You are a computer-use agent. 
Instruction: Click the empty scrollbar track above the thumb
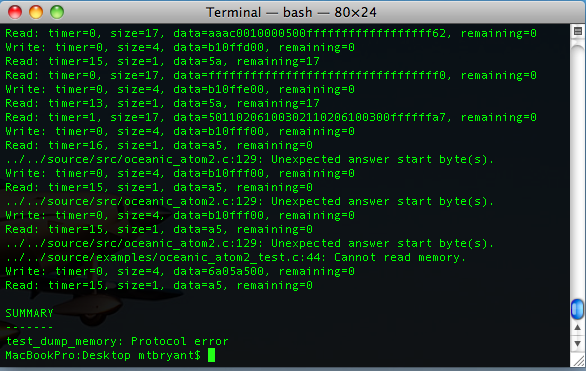point(577,168)
